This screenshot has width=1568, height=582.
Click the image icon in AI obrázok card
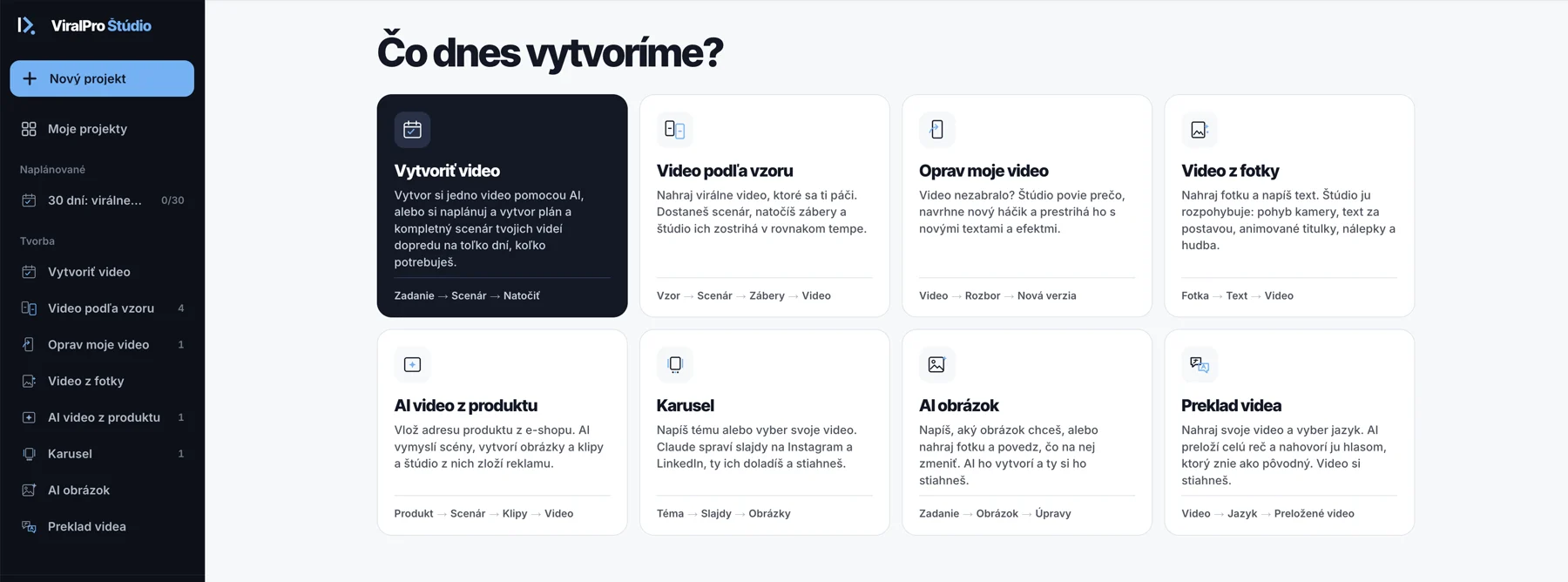(936, 364)
